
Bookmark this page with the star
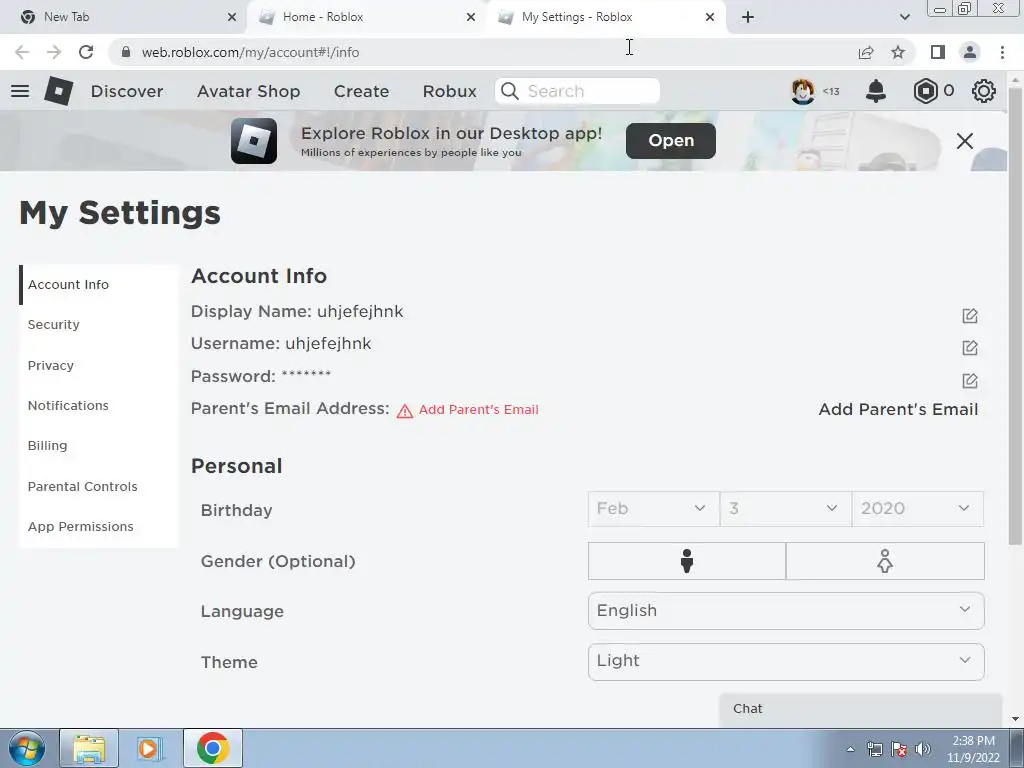pyautogui.click(x=899, y=52)
